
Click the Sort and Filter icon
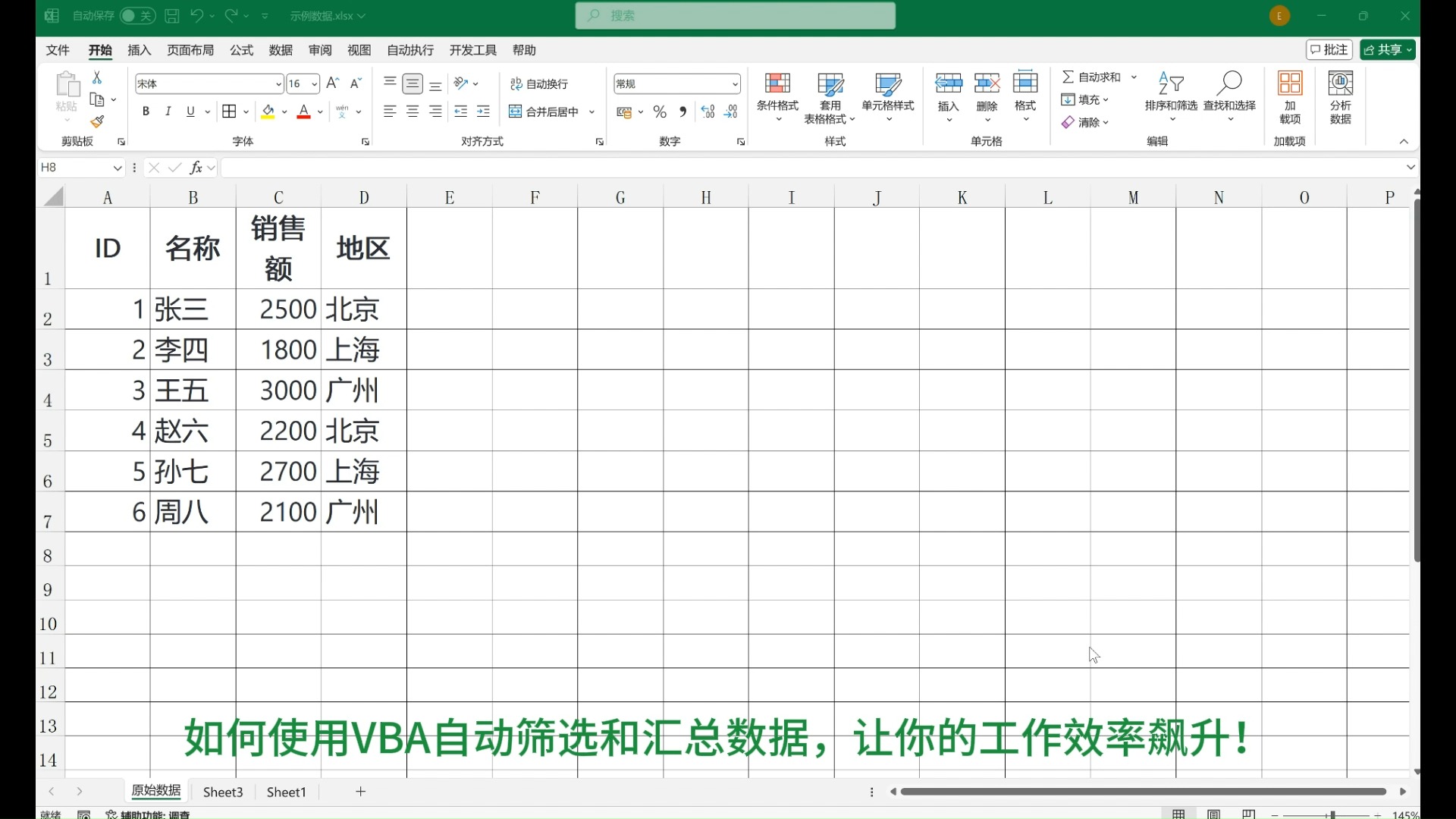point(1171,83)
